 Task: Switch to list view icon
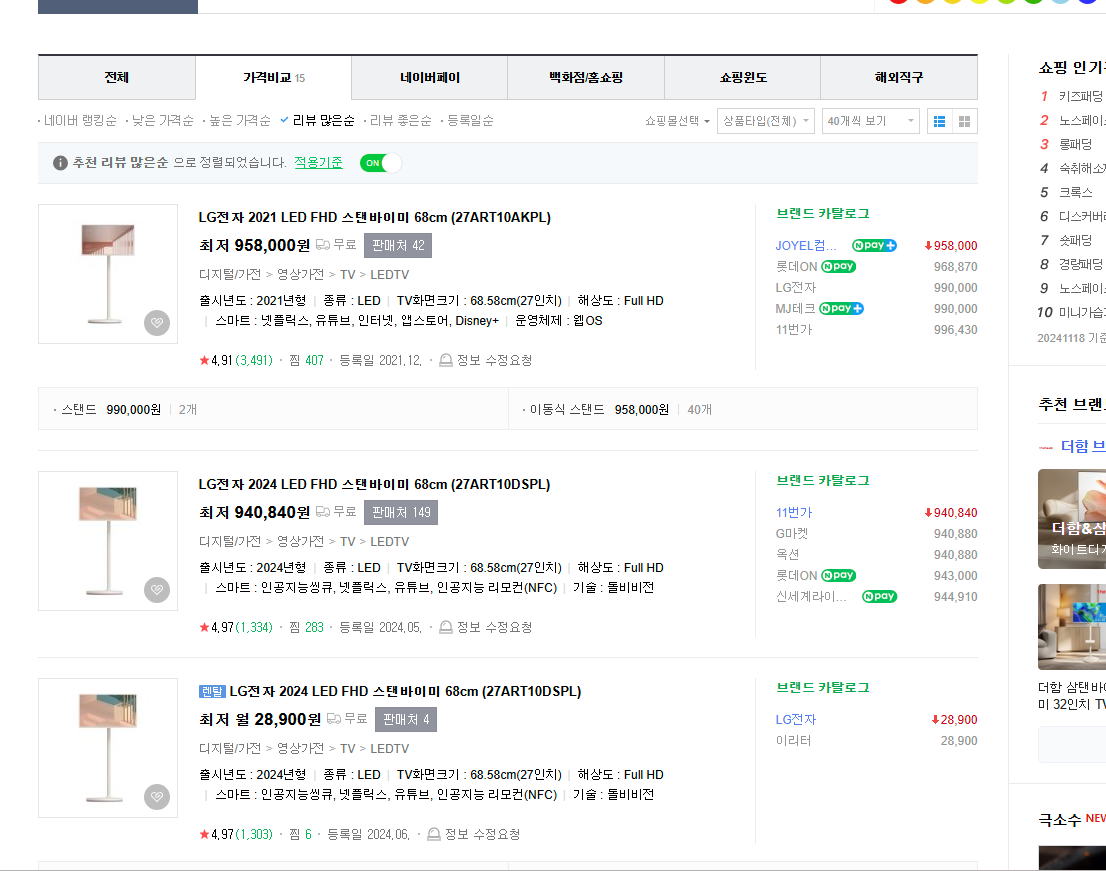[939, 121]
